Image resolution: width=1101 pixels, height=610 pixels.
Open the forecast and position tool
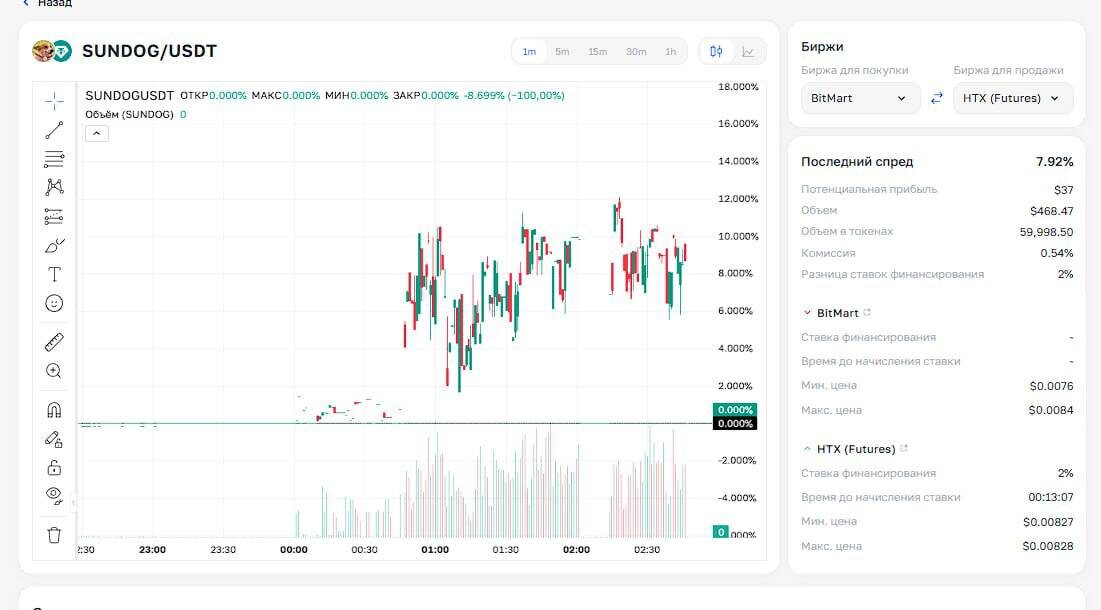(54, 216)
